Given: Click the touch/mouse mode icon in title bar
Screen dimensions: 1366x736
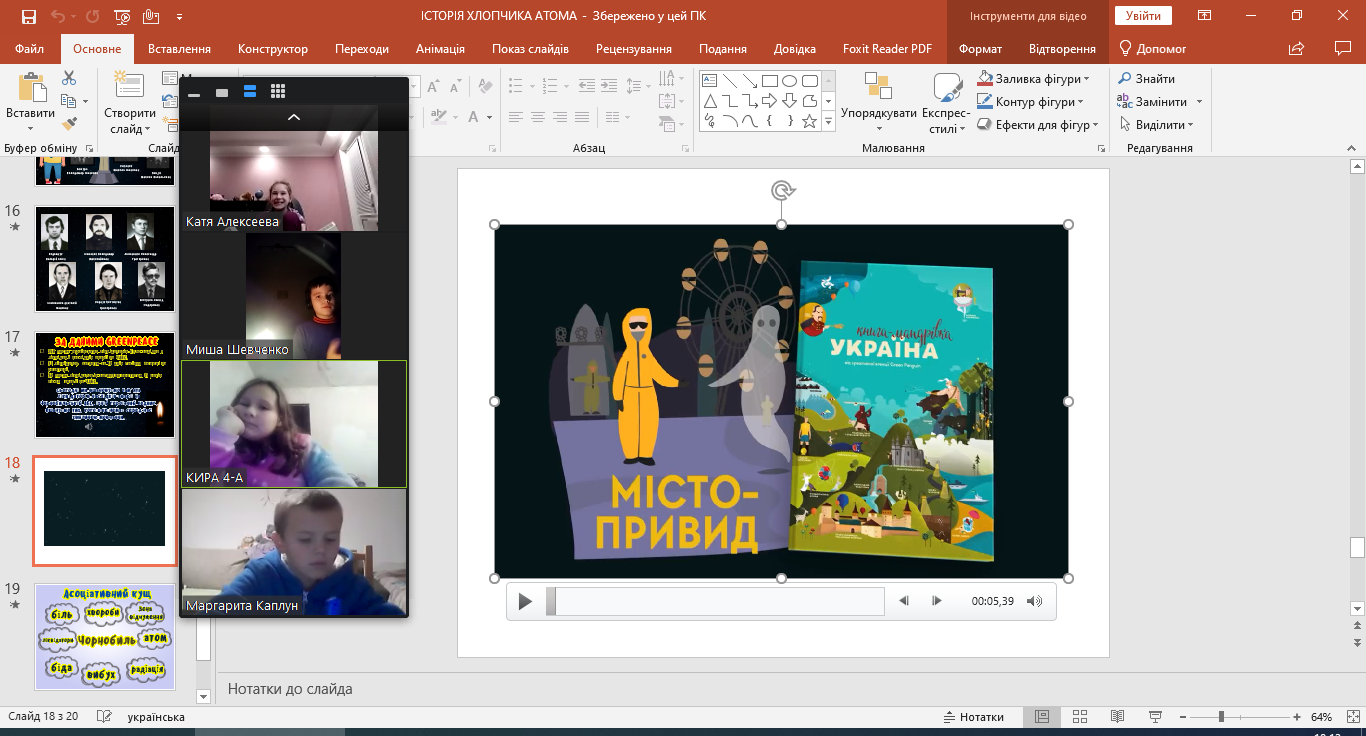Looking at the screenshot, I should coord(151,16).
